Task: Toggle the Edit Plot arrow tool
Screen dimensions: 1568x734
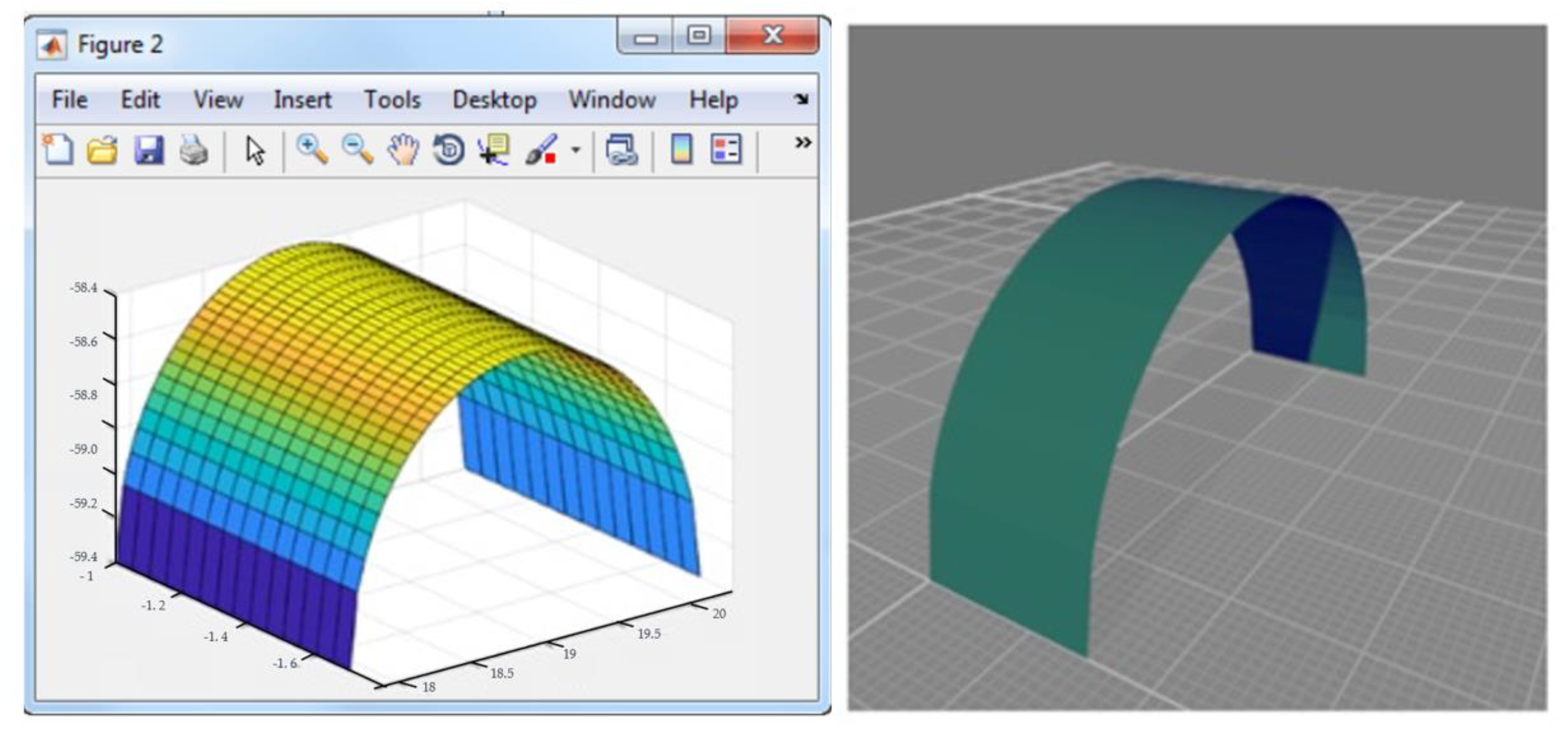Action: (x=255, y=150)
